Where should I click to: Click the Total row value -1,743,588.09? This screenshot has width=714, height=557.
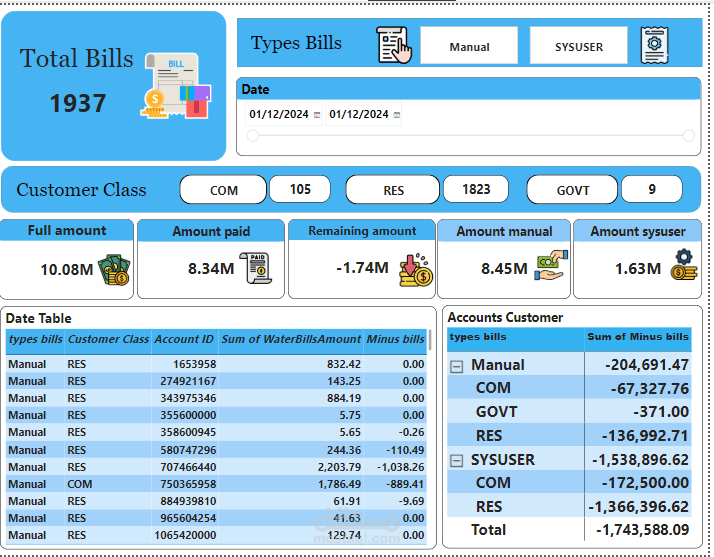643,530
